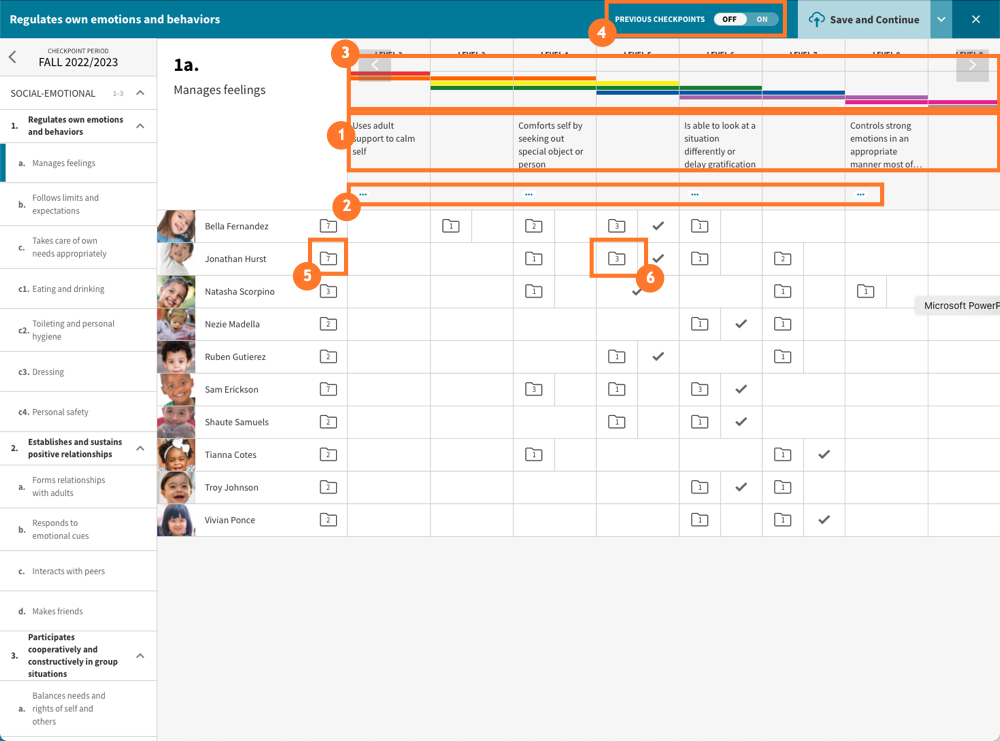Toggle Tianna Cotes's Level 7 checkmark
1000x741 pixels.
tap(824, 455)
